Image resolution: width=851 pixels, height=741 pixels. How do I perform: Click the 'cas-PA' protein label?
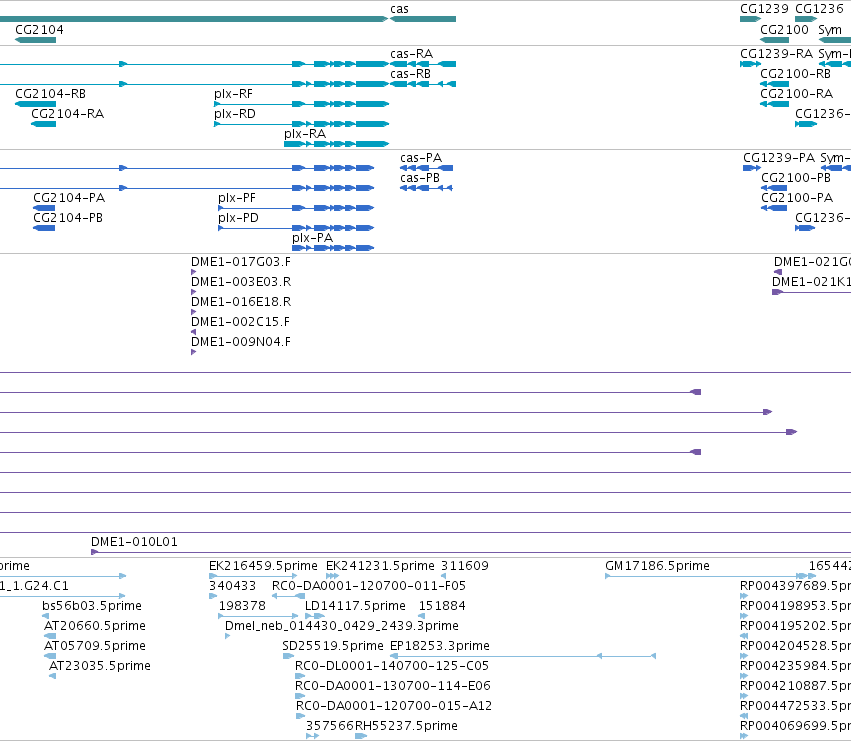pos(421,158)
